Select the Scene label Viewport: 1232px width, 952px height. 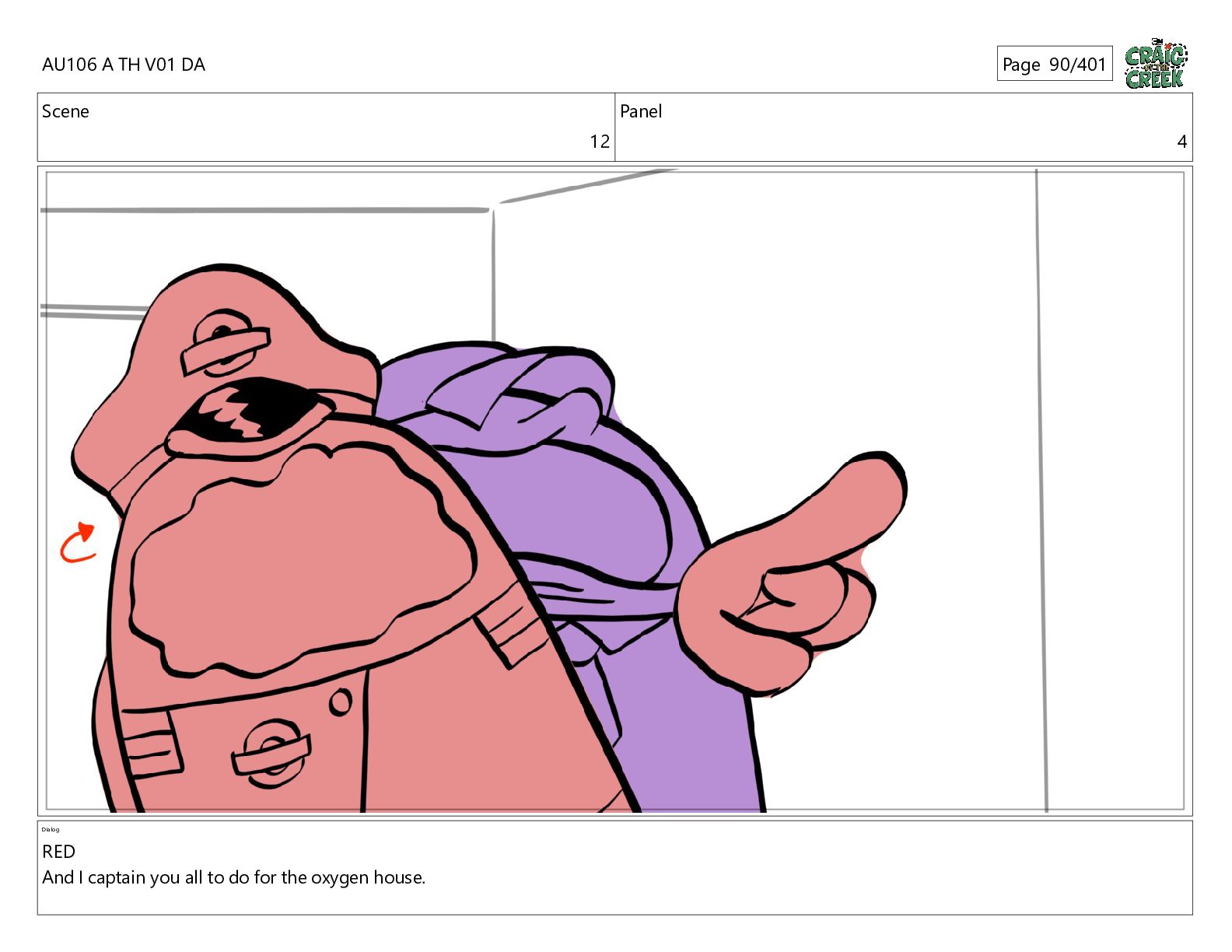(x=65, y=111)
